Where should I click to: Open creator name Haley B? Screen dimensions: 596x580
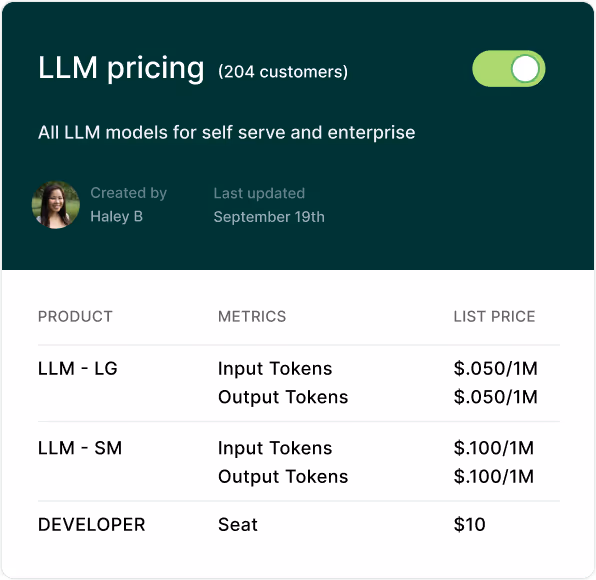pos(116,216)
